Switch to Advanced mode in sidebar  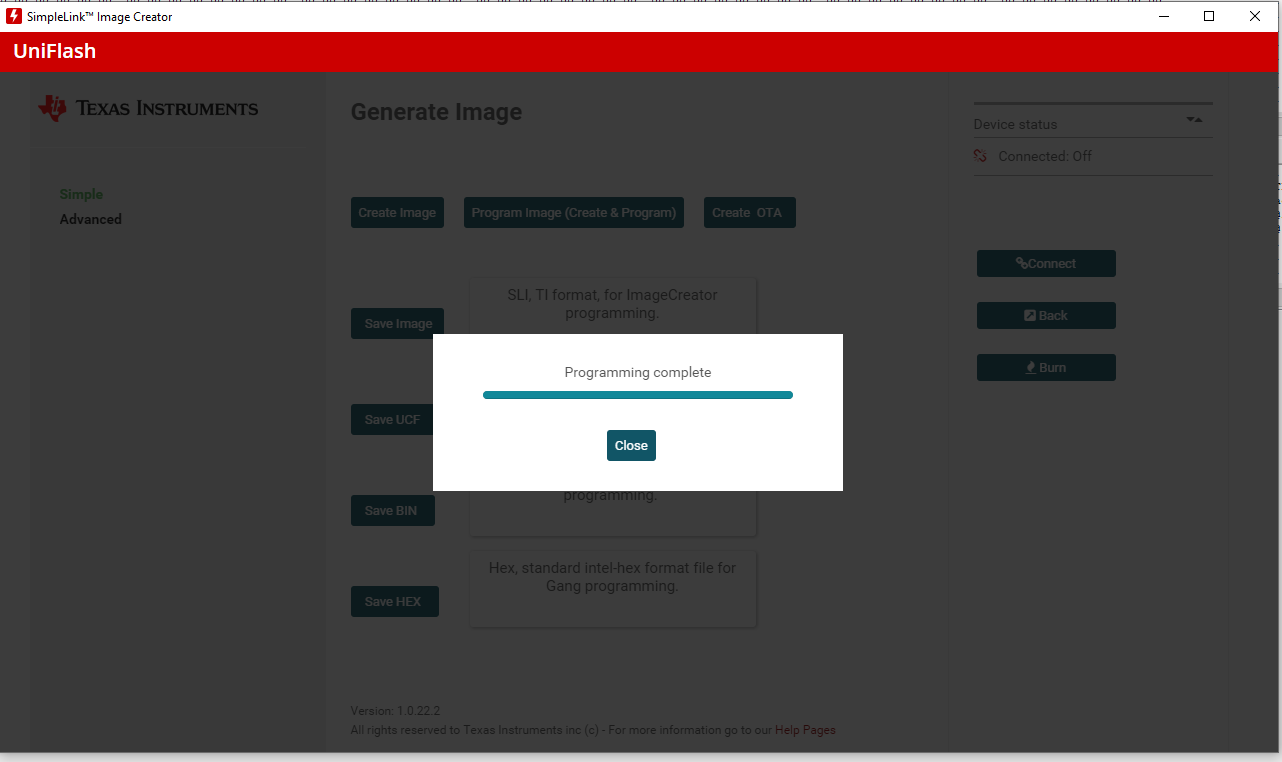tap(90, 219)
